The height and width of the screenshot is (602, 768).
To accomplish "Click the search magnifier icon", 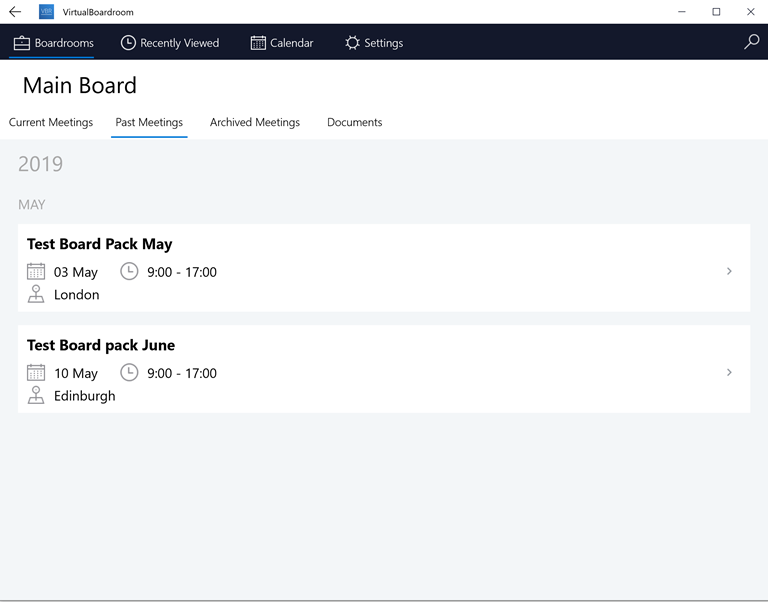I will [x=751, y=42].
